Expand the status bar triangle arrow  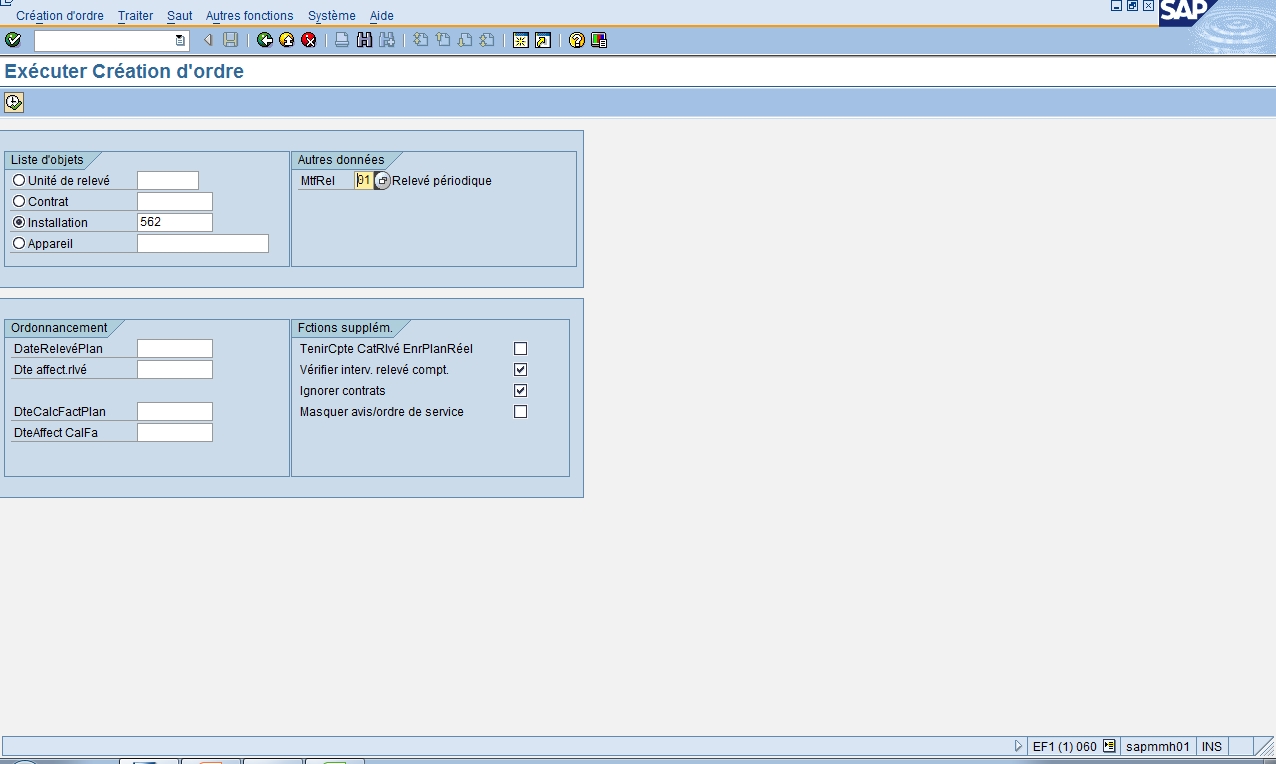pyautogui.click(x=1019, y=746)
